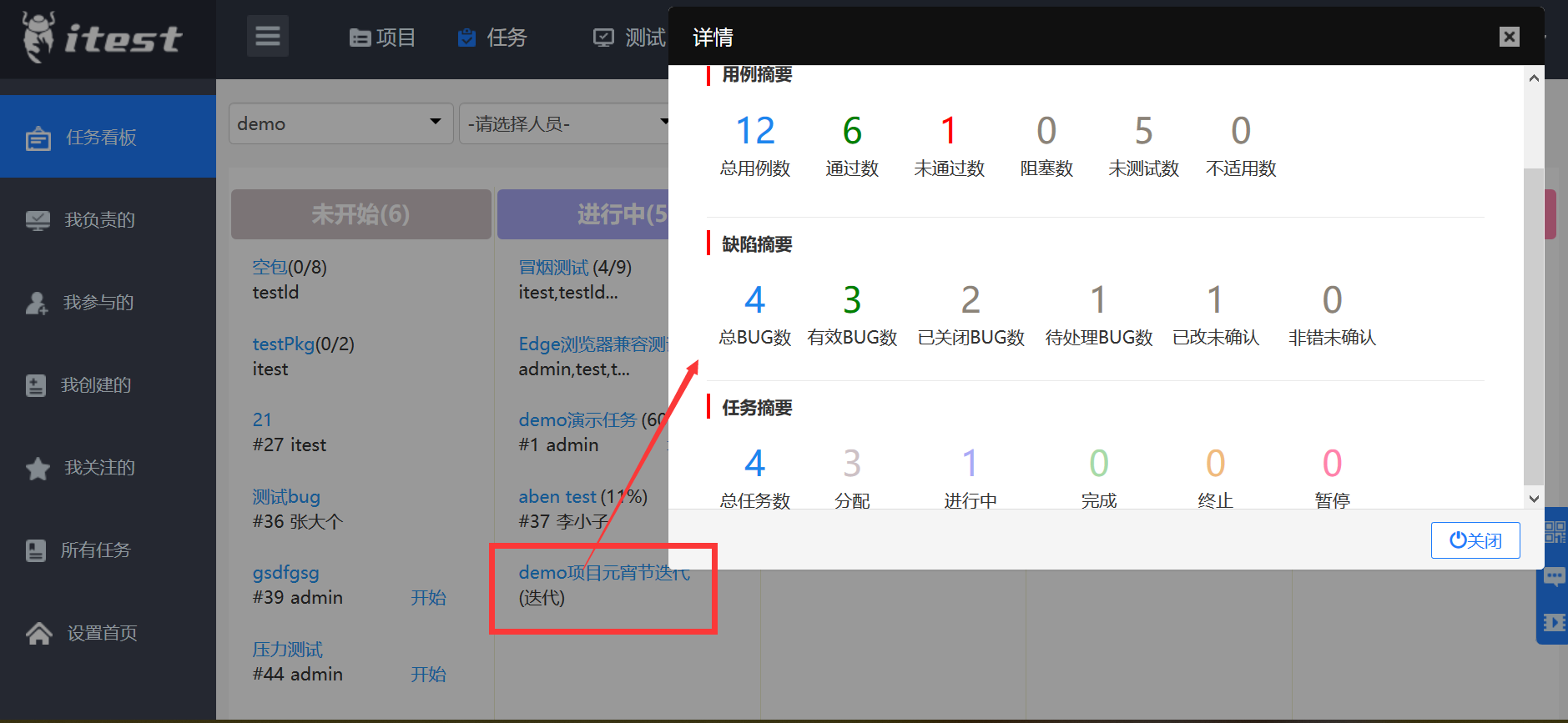Image resolution: width=1568 pixels, height=723 pixels.
Task: Click the video film icon on right edge
Action: (1555, 622)
